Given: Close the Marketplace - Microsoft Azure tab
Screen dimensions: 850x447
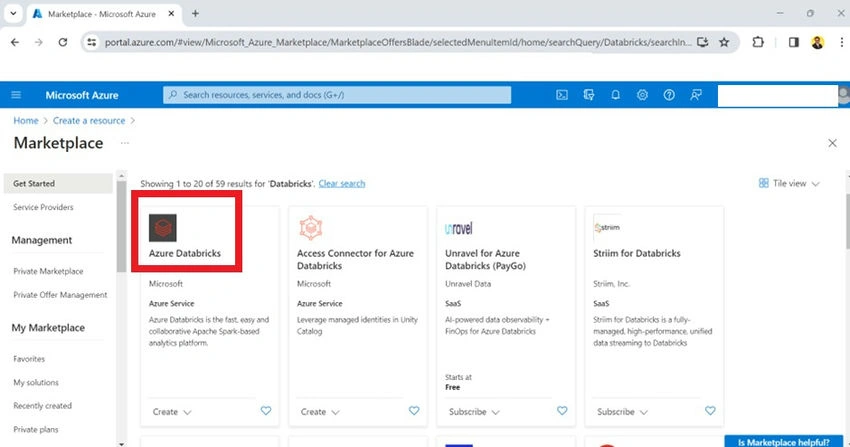Looking at the screenshot, I should [x=171, y=14].
